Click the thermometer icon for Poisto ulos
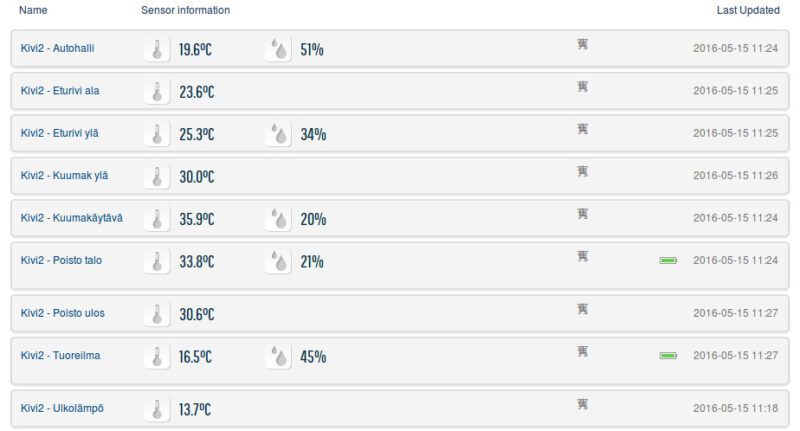 tap(156, 314)
